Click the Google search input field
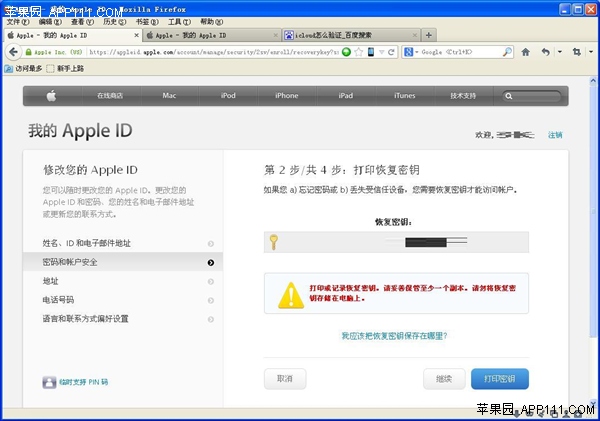 click(x=458, y=51)
